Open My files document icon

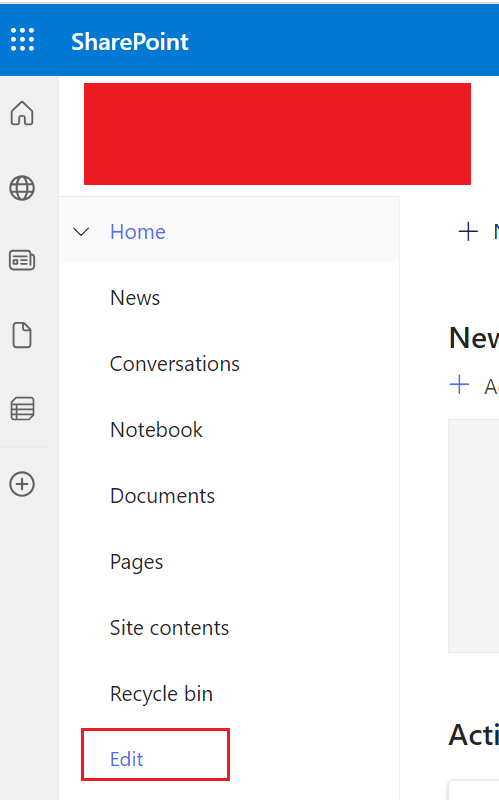[22, 335]
